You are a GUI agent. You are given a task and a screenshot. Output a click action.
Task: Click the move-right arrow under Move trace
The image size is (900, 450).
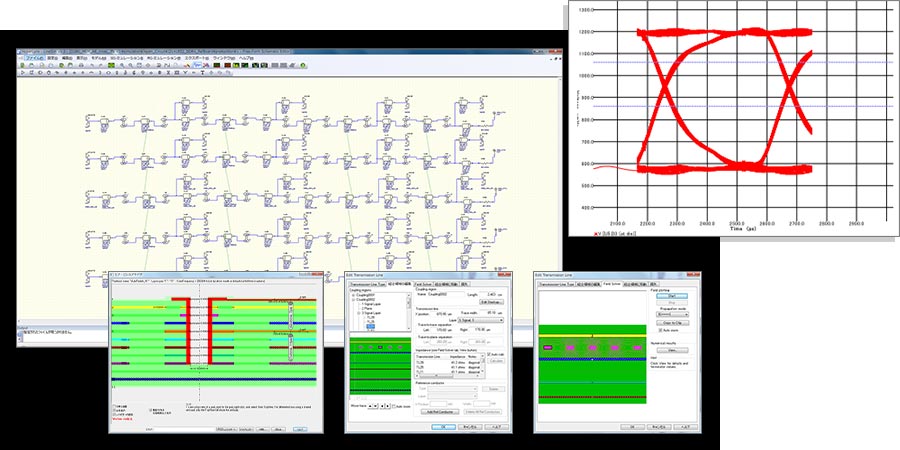[x=386, y=406]
